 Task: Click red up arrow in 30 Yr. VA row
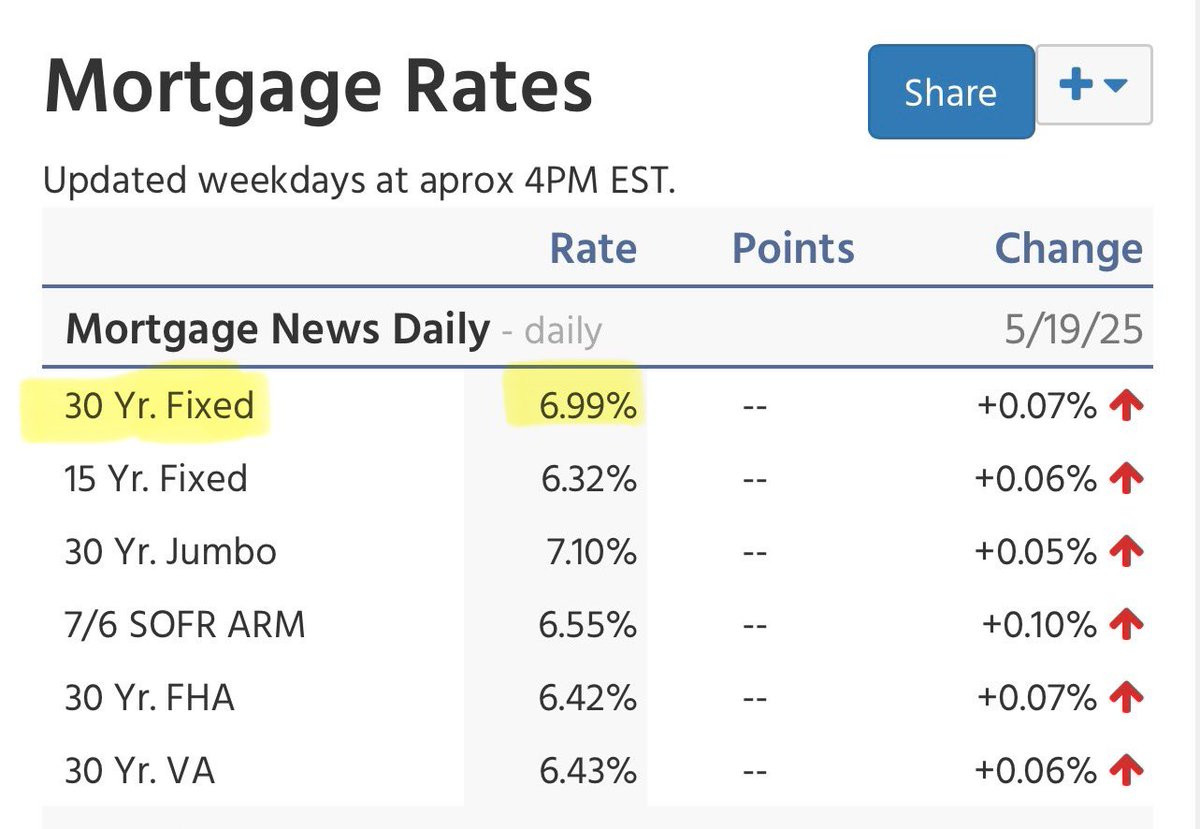1126,771
